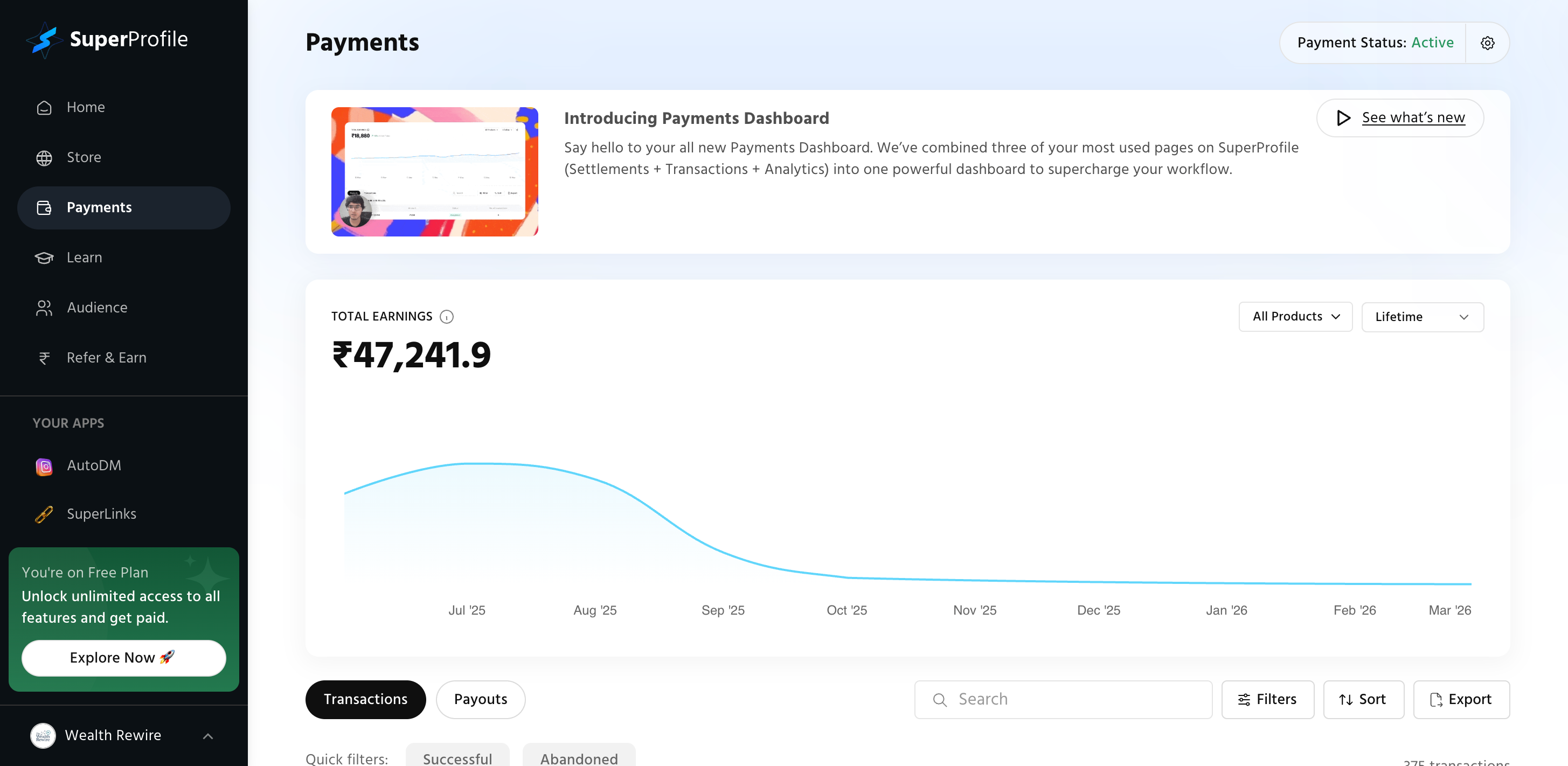
Task: Open the Lifetime date range dropdown
Action: (x=1422, y=317)
